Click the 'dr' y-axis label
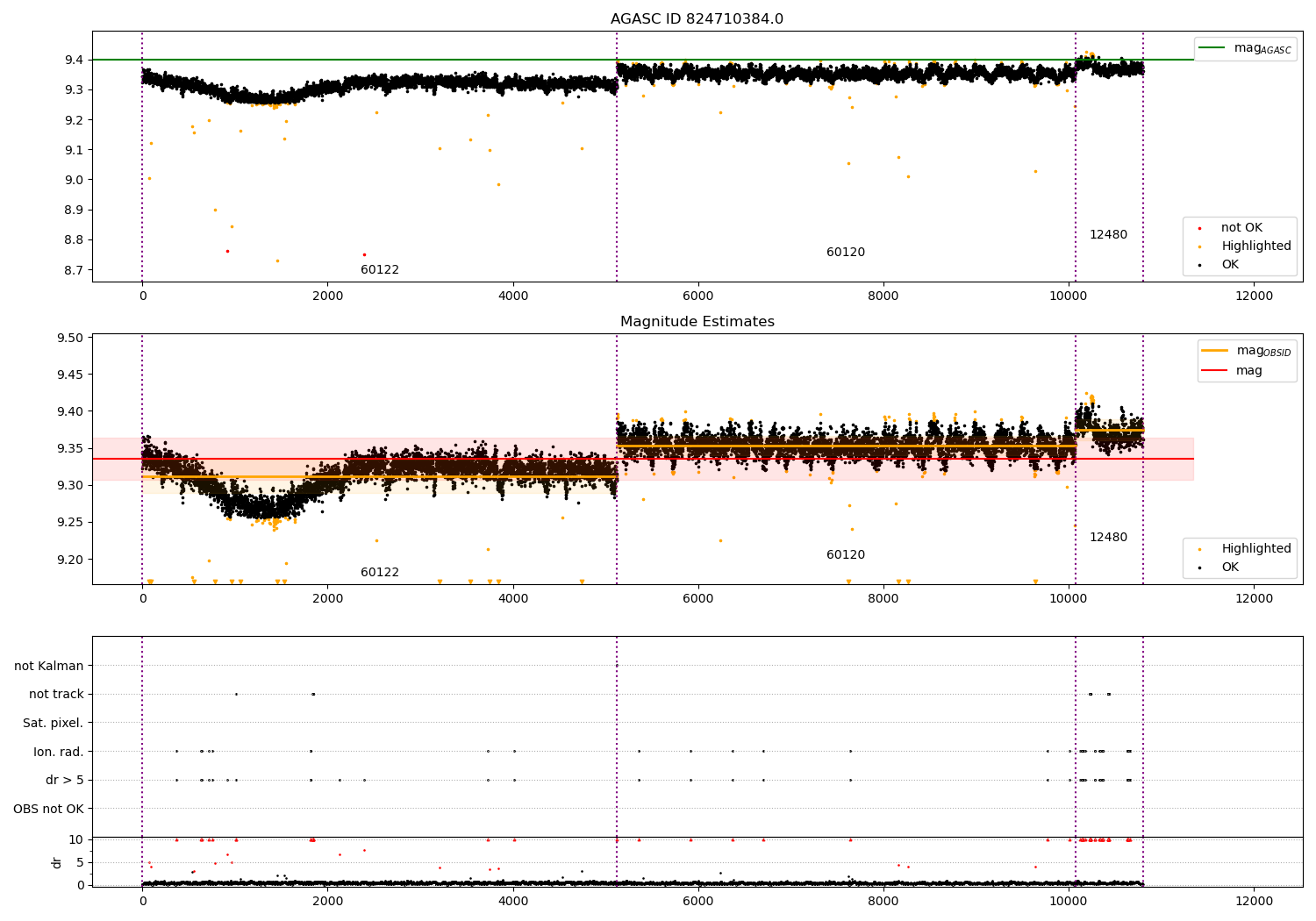1316x921 pixels. point(57,863)
